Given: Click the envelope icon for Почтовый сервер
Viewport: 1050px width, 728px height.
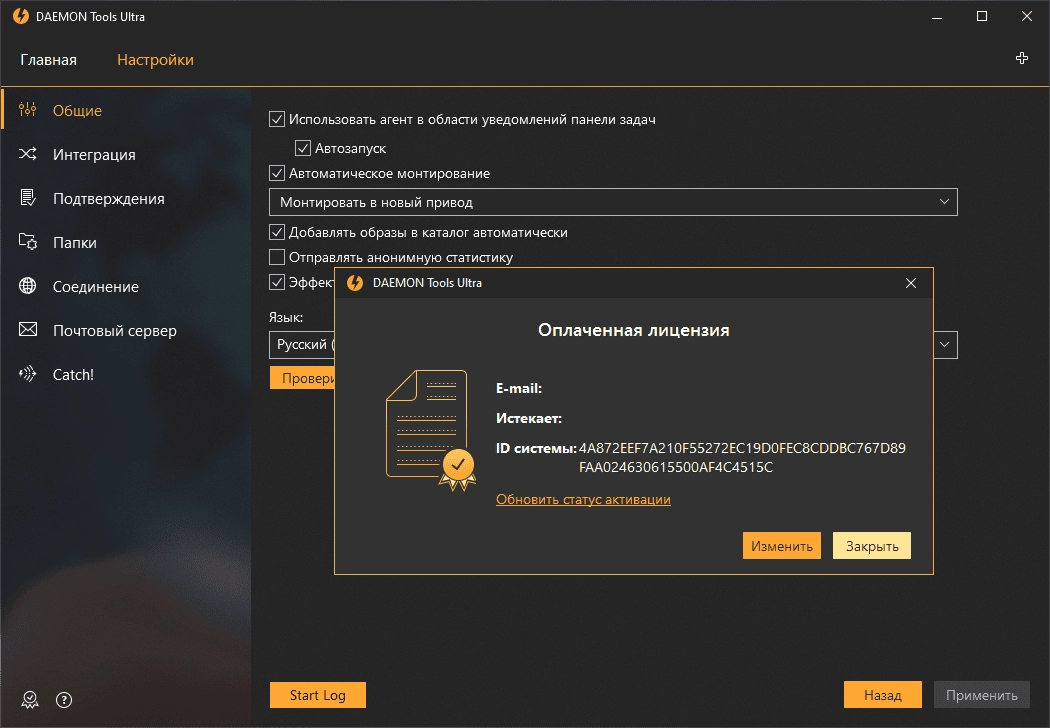Looking at the screenshot, I should (27, 330).
